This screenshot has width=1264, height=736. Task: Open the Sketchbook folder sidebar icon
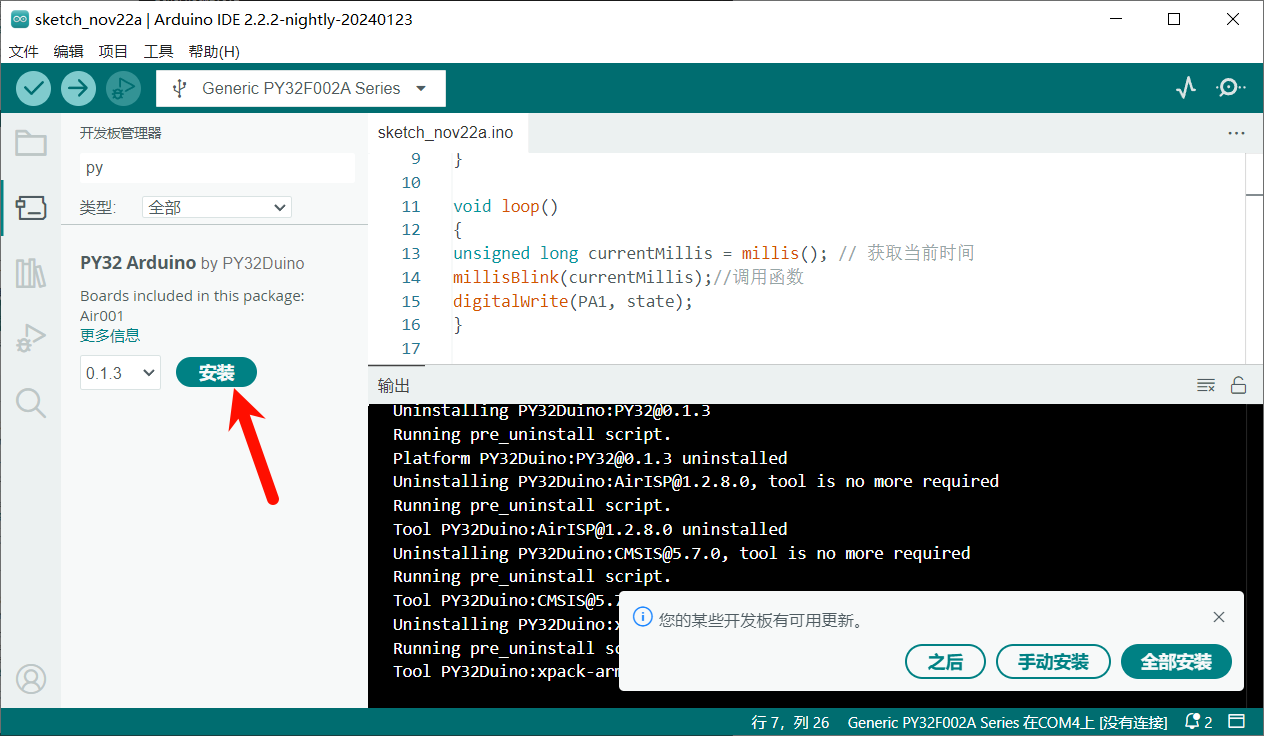point(31,143)
